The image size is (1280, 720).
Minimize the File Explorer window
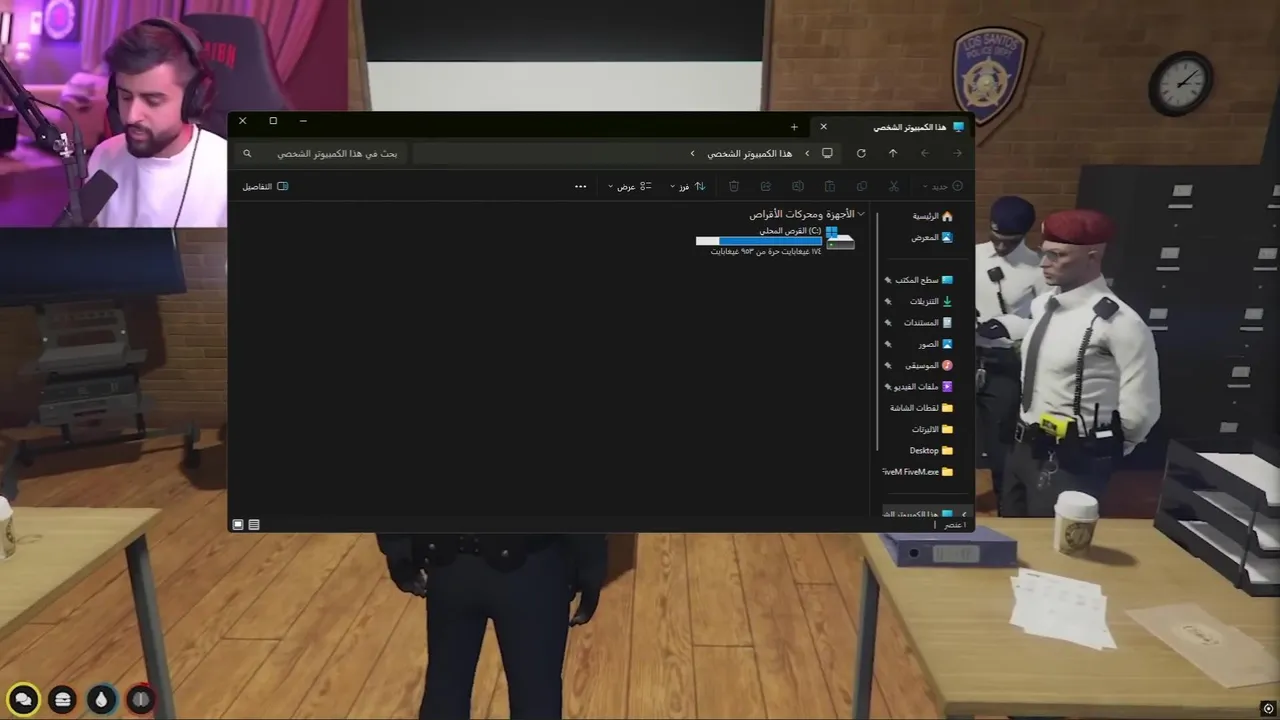click(x=303, y=121)
